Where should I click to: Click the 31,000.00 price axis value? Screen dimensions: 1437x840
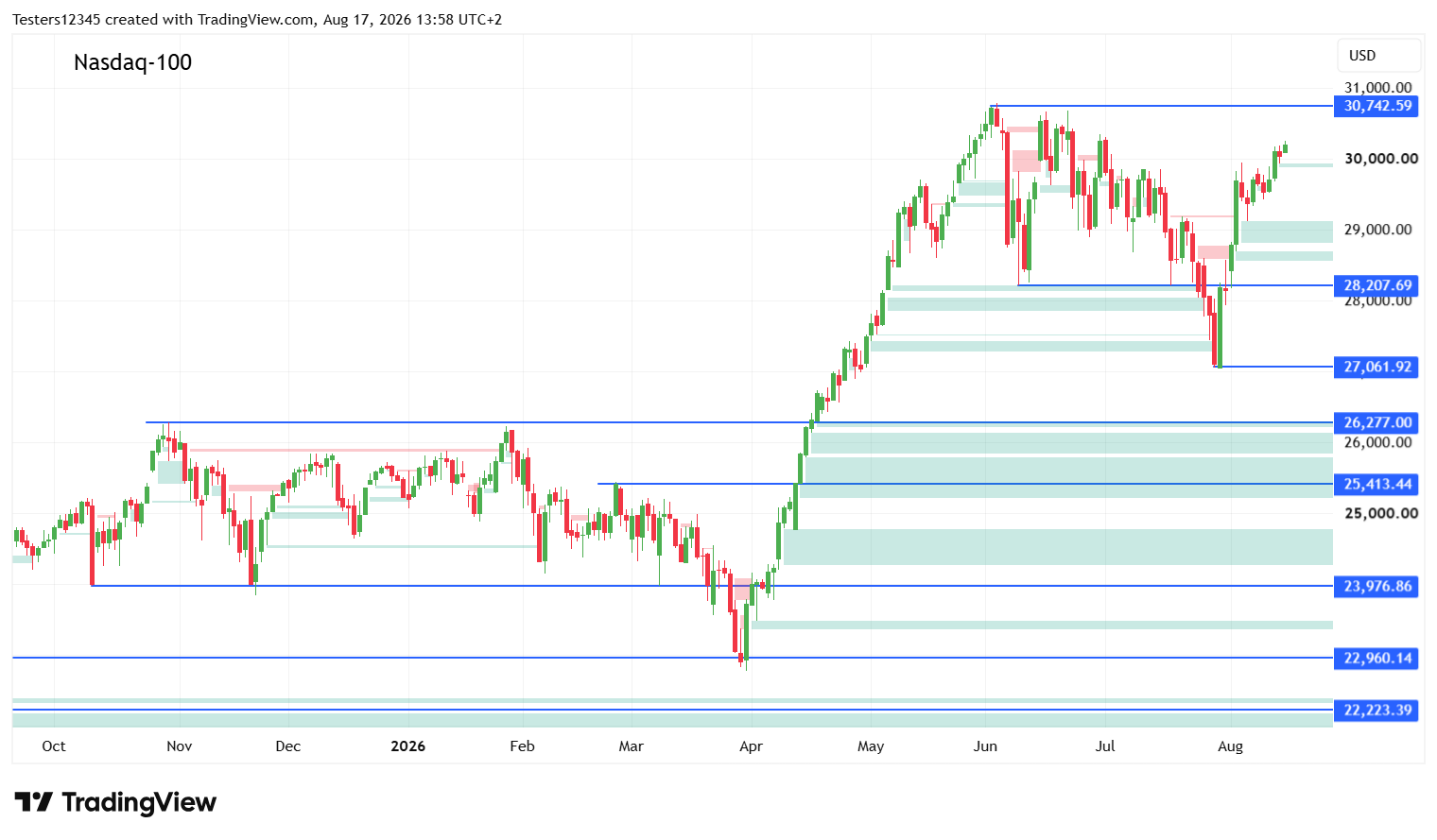click(x=1377, y=88)
